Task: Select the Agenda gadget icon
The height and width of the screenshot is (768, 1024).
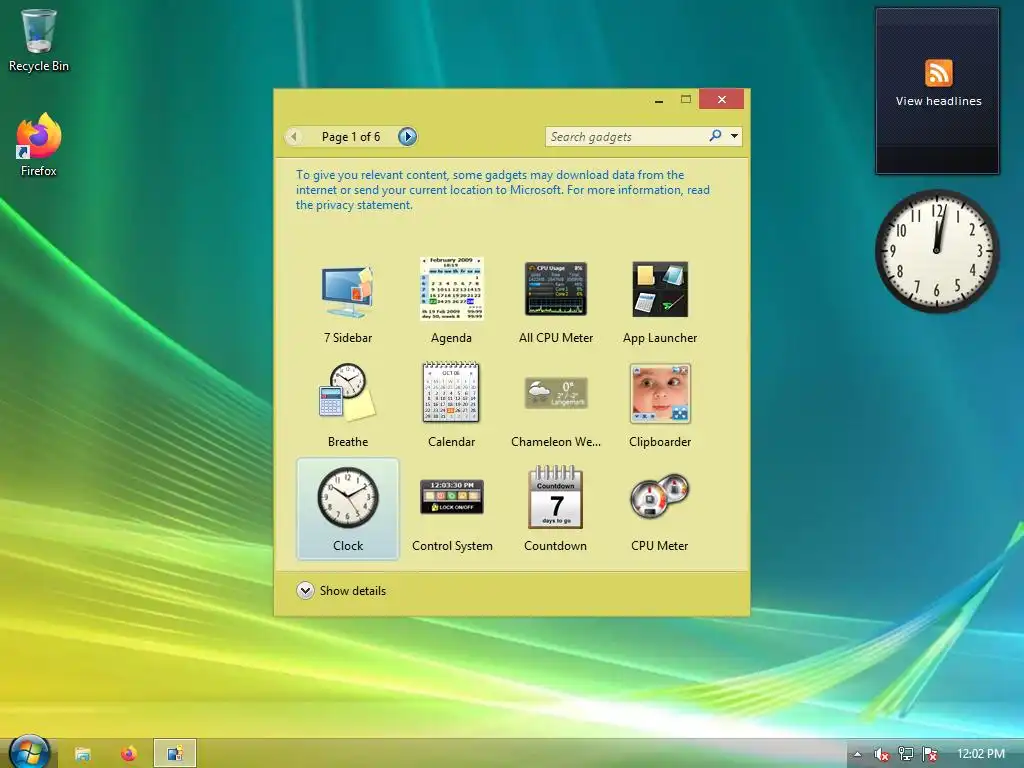Action: tap(451, 289)
